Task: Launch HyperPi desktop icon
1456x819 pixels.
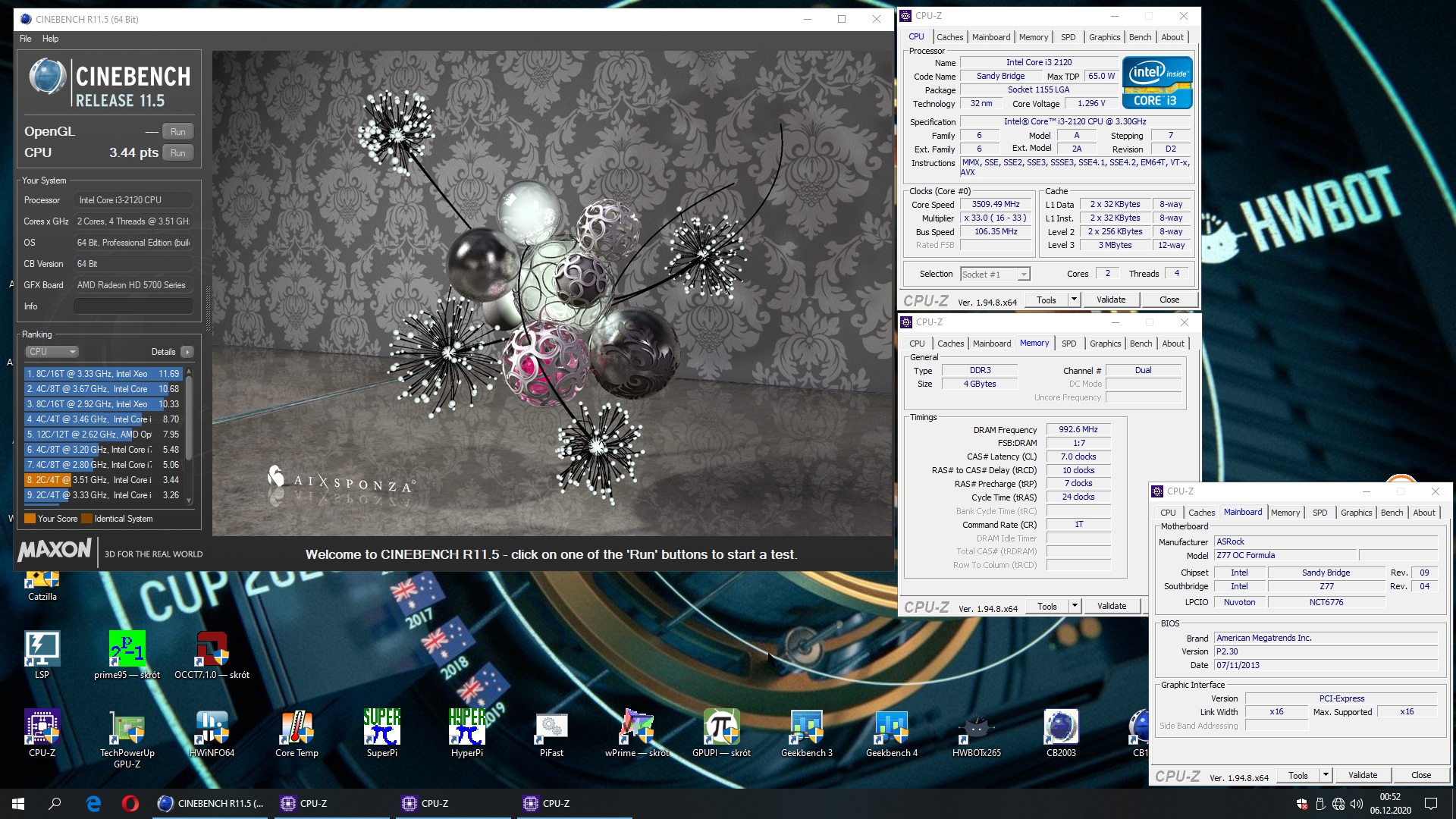Action: click(x=466, y=733)
